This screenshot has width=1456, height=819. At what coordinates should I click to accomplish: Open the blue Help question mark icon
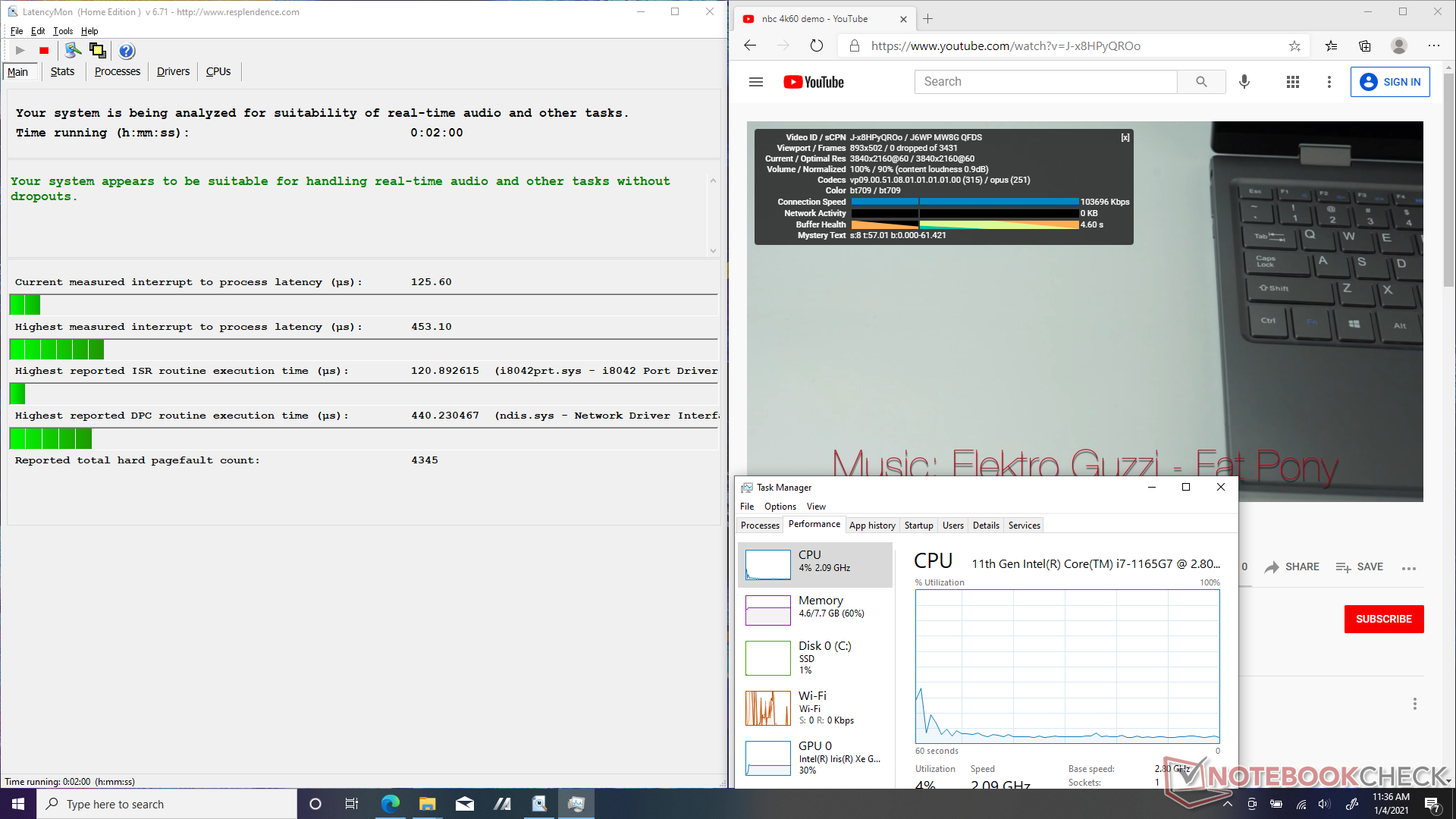click(x=127, y=51)
